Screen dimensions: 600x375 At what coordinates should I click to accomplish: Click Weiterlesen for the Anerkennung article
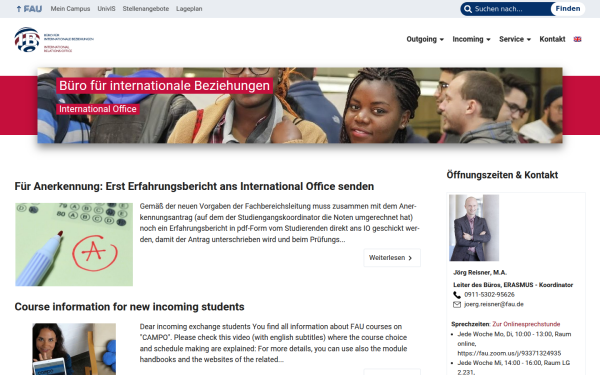click(x=392, y=258)
